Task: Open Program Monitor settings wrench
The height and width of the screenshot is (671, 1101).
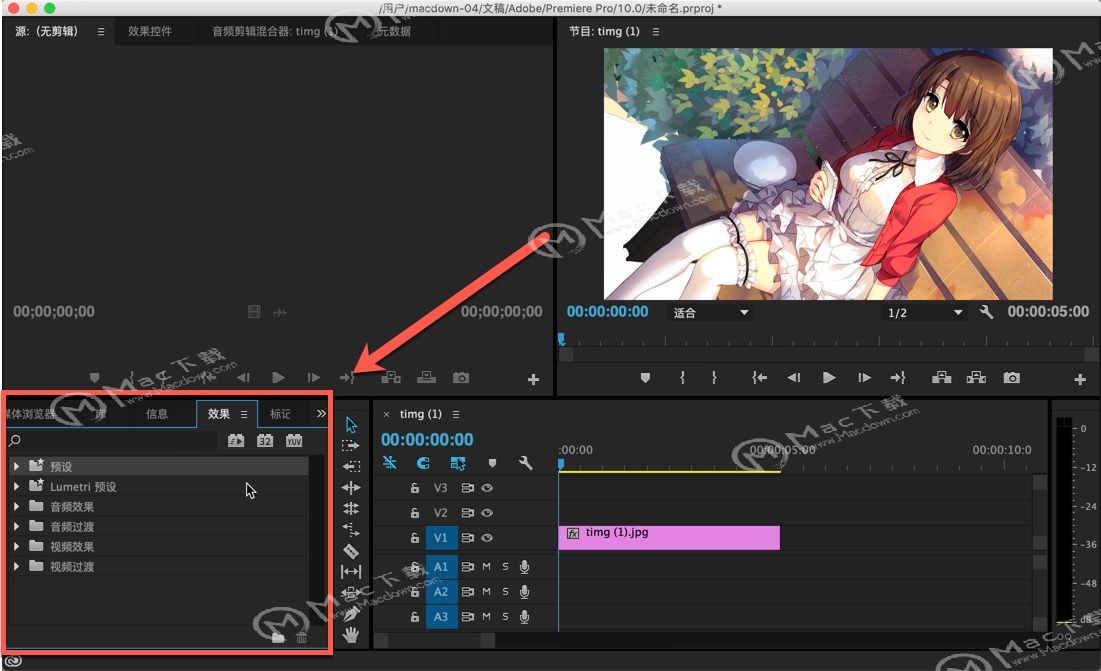Action: 987,312
